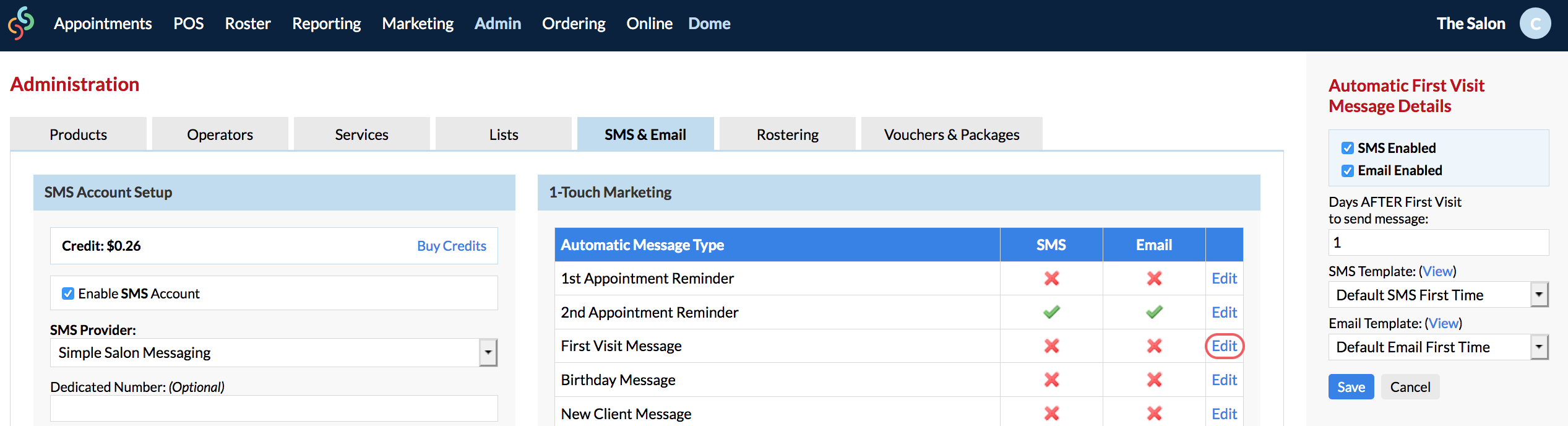Screen dimensions: 1568x426
Task: Click the Simple Salon logo icon
Action: point(21,24)
